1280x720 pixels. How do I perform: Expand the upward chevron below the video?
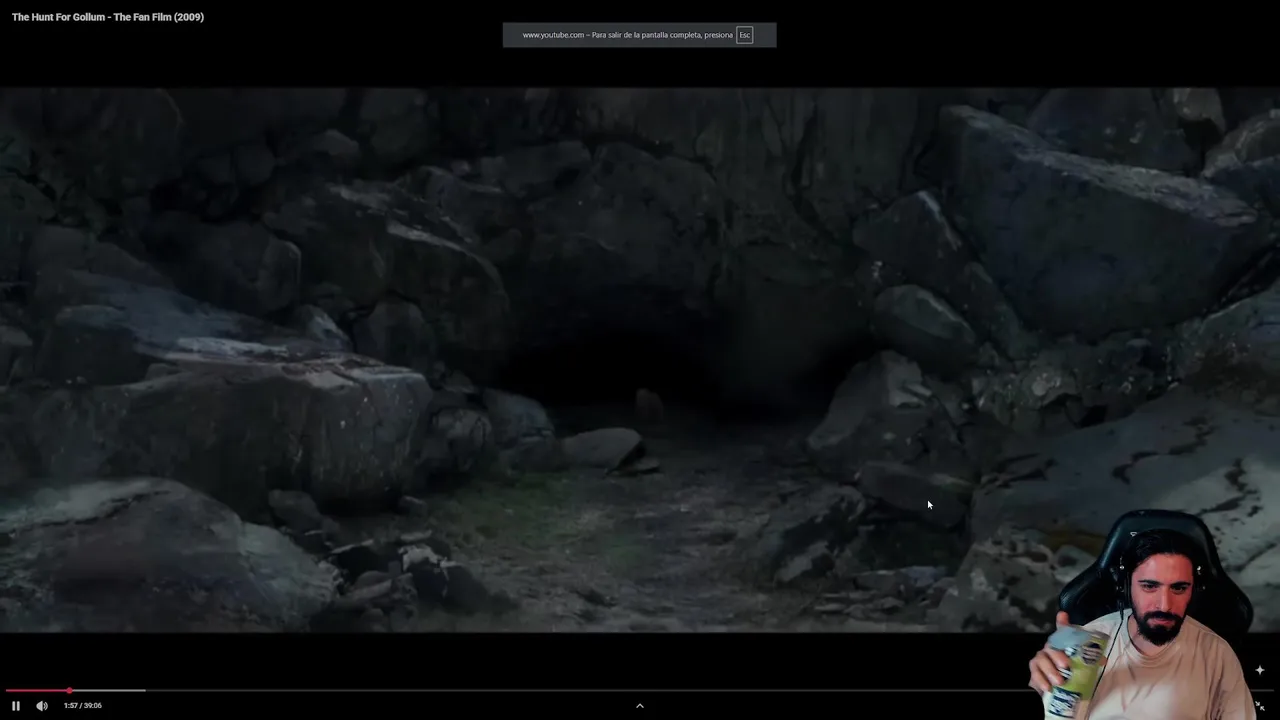click(640, 706)
